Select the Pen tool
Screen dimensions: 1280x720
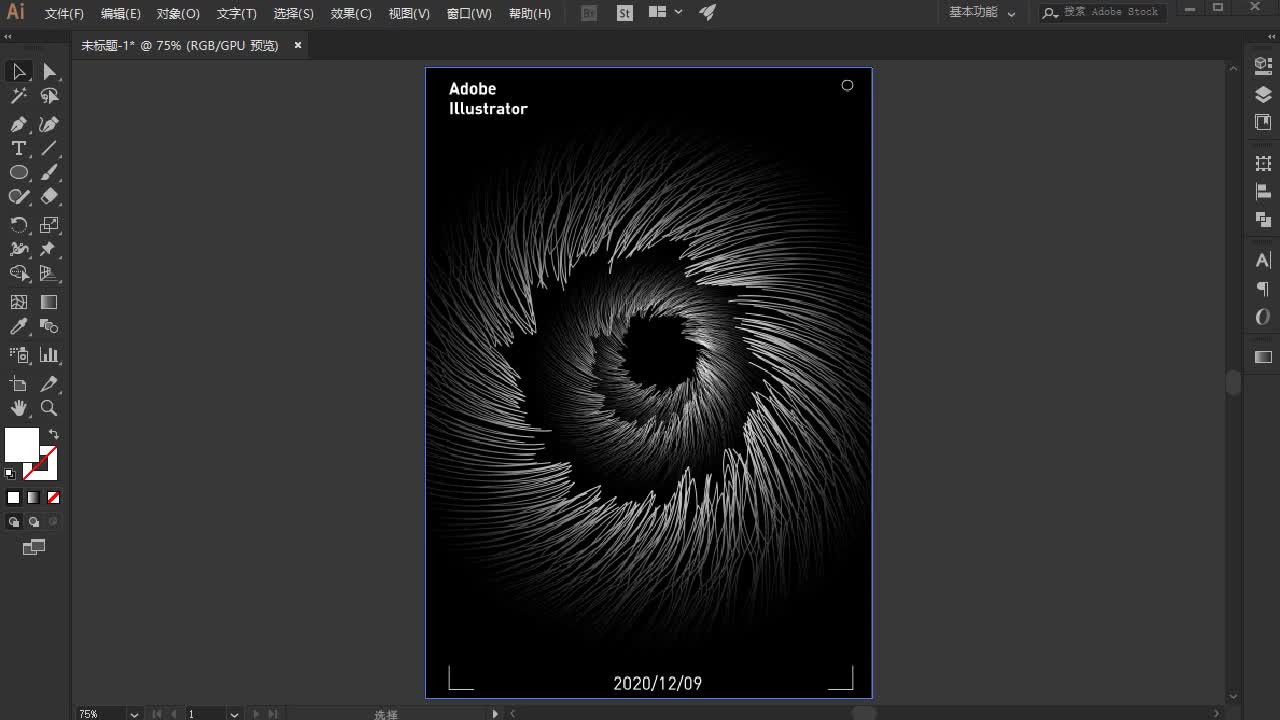[18, 124]
